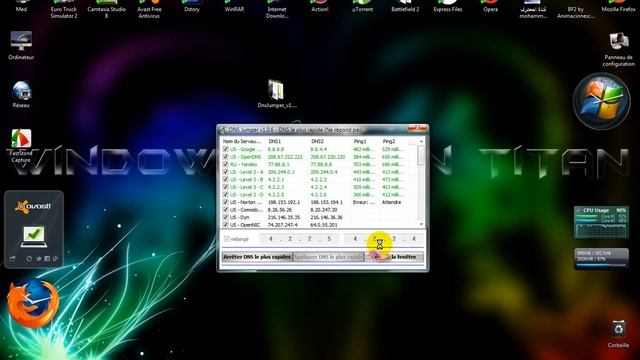640x360 pixels.
Task: Click the Firefox clock gadget
Action: tap(33, 302)
